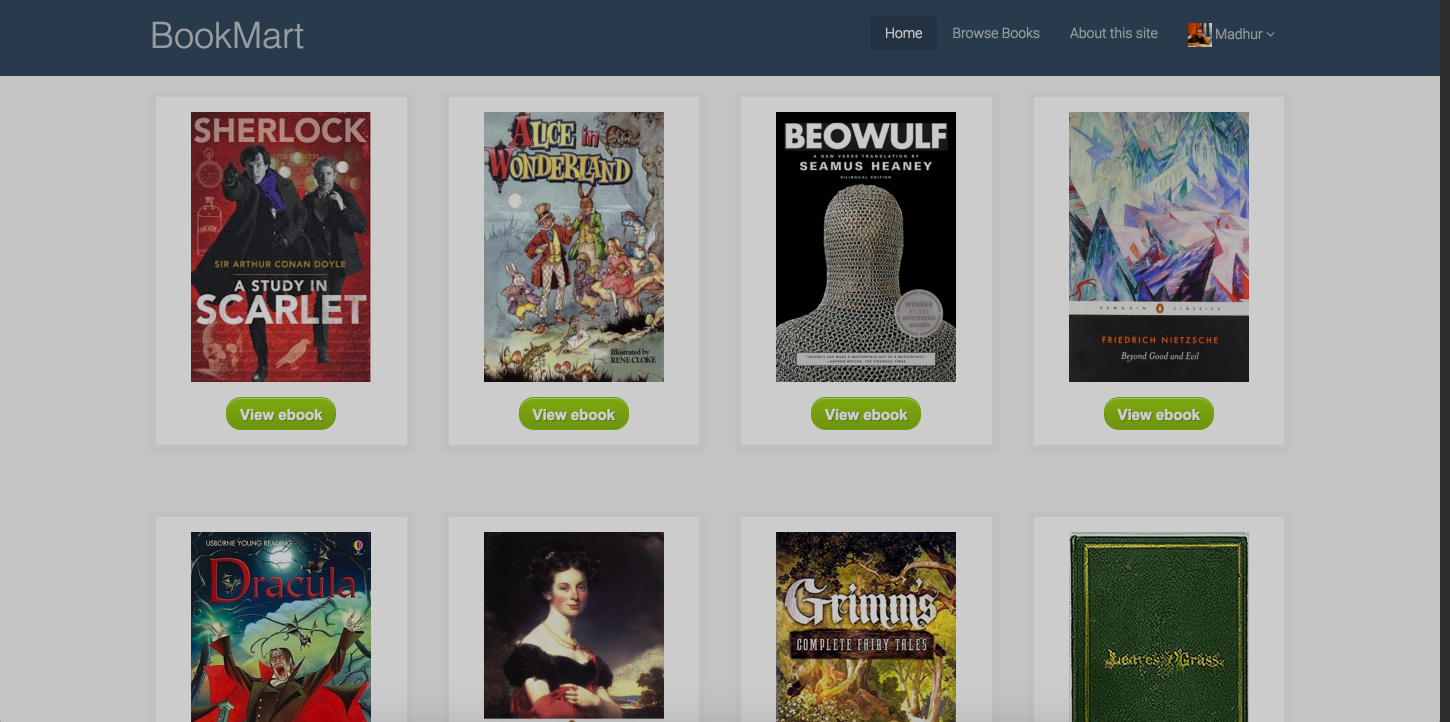View ebook for Beyond Good and Evil
1450x722 pixels.
pyautogui.click(x=1159, y=414)
